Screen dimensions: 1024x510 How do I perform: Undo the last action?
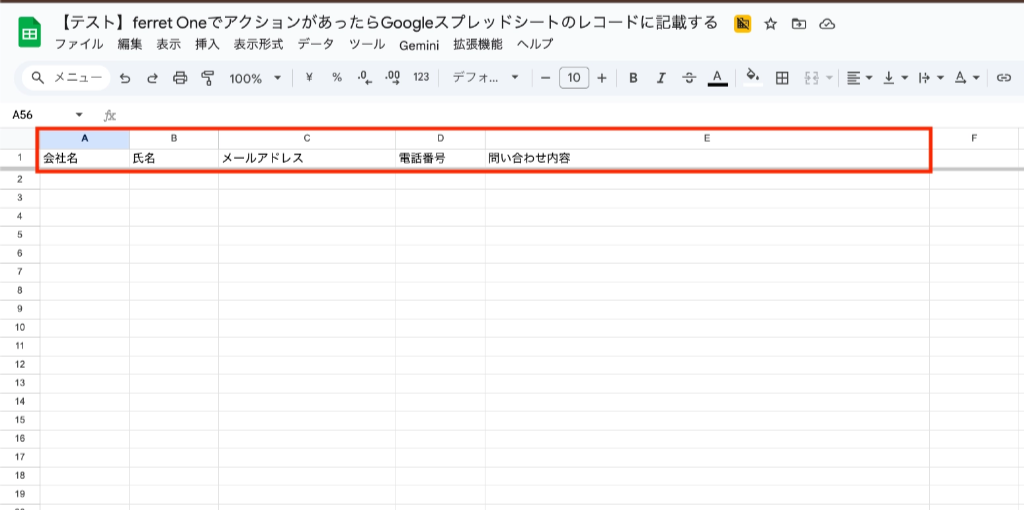pos(125,78)
